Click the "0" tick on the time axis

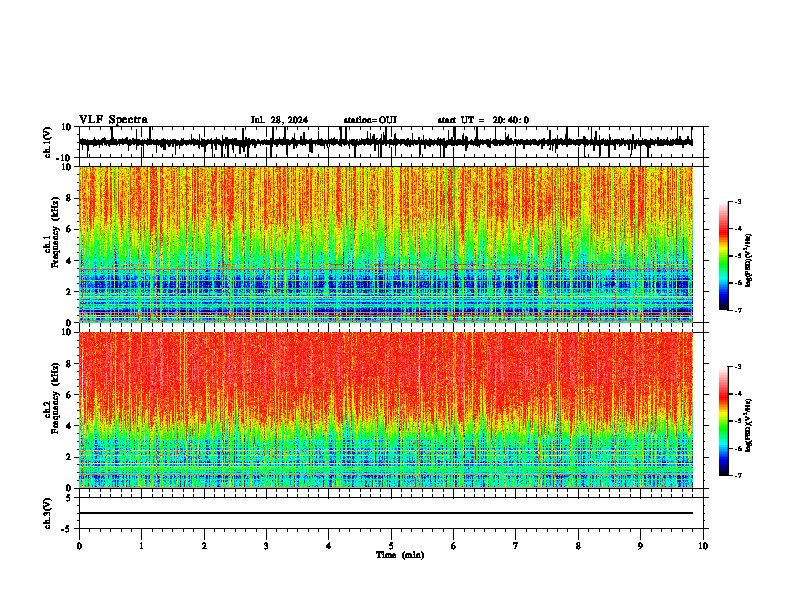(x=79, y=546)
